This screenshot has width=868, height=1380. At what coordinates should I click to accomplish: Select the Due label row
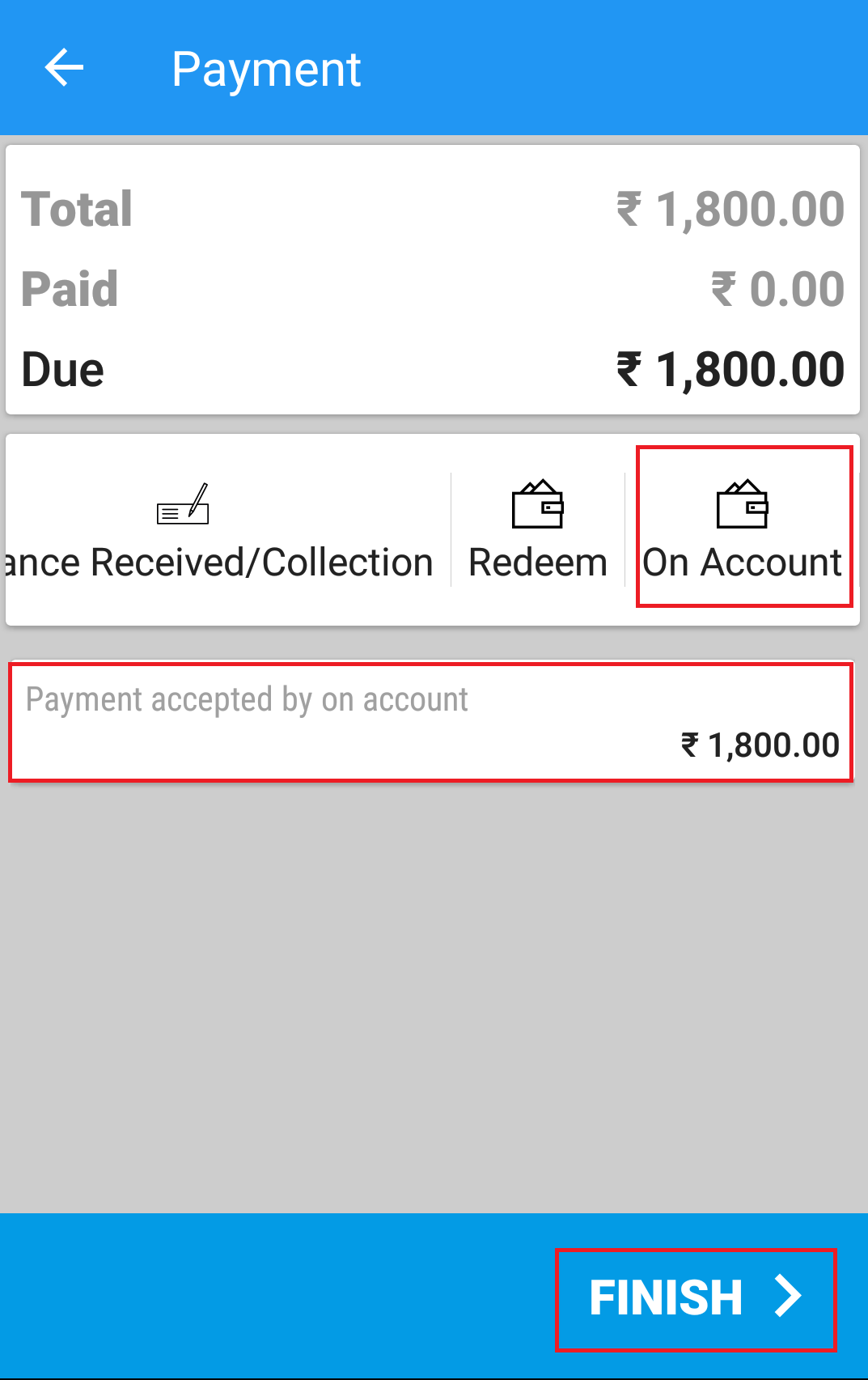coord(433,370)
